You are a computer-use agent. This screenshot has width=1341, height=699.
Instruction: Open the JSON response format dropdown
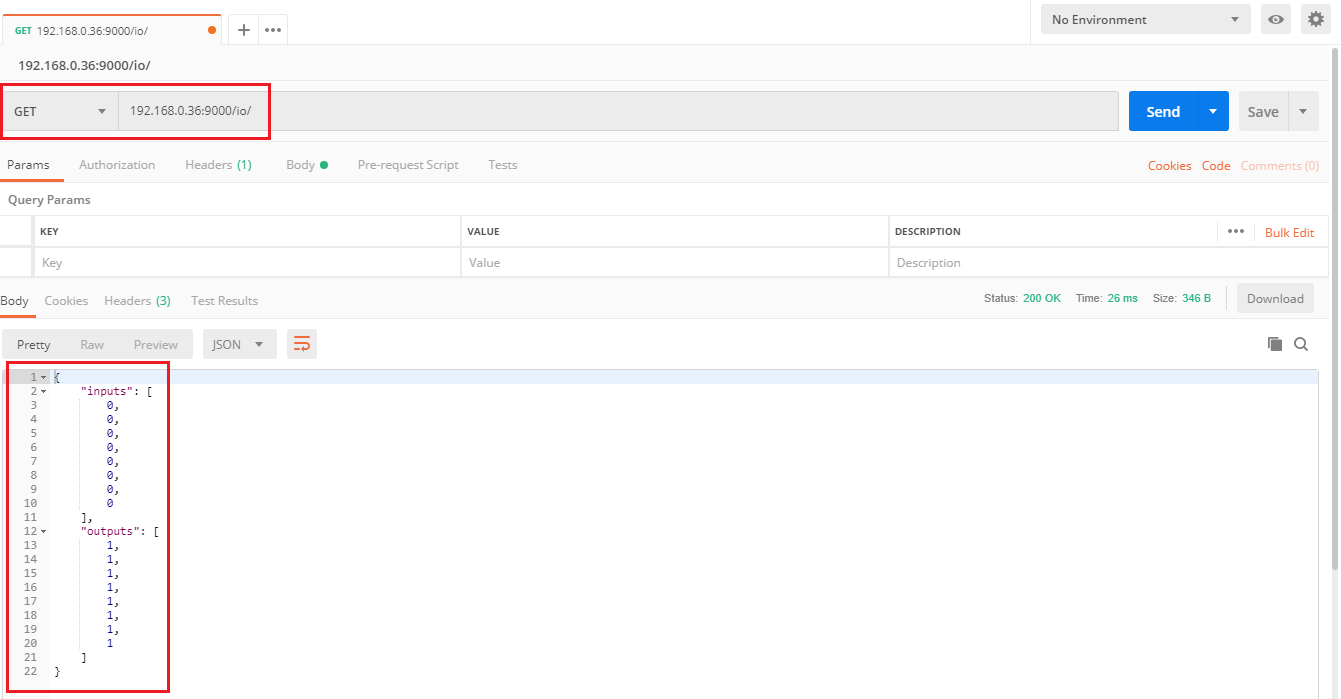(239, 343)
